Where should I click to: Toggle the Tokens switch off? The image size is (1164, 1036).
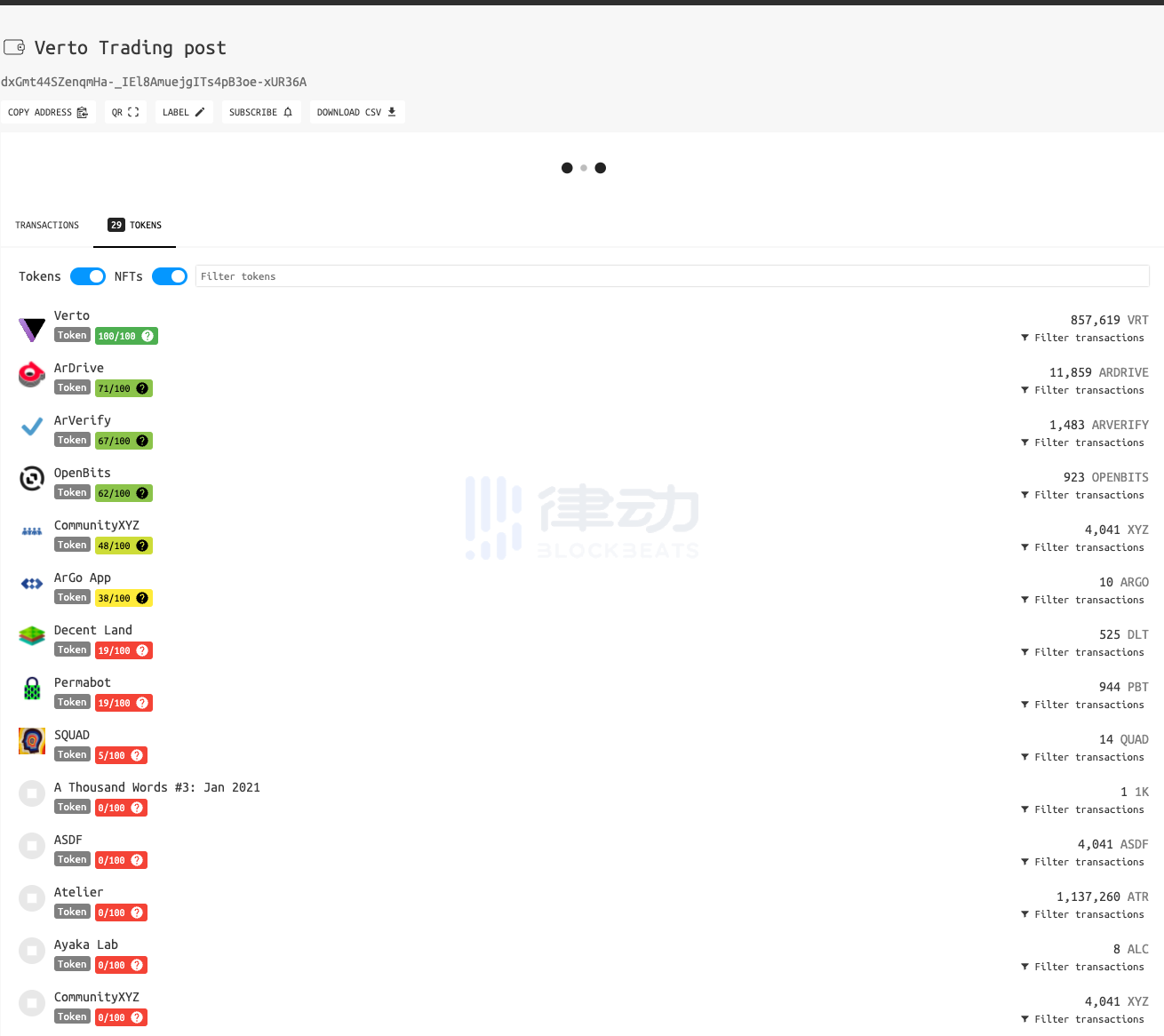coord(88,276)
